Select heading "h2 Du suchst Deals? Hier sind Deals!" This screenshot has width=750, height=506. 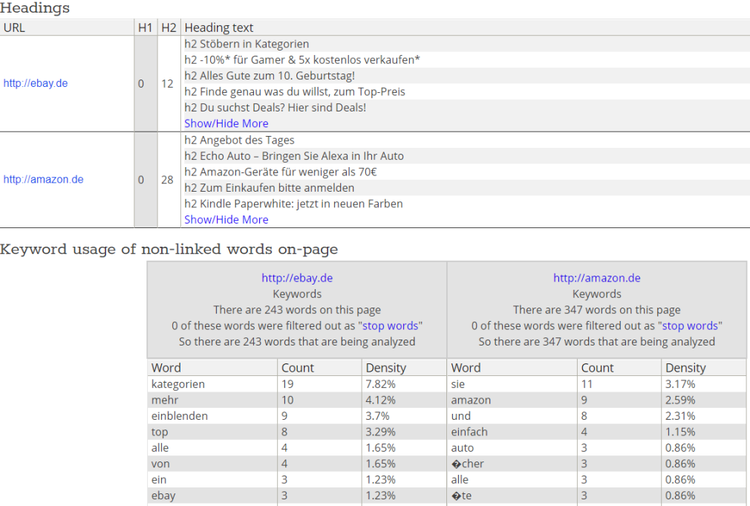click(276, 107)
